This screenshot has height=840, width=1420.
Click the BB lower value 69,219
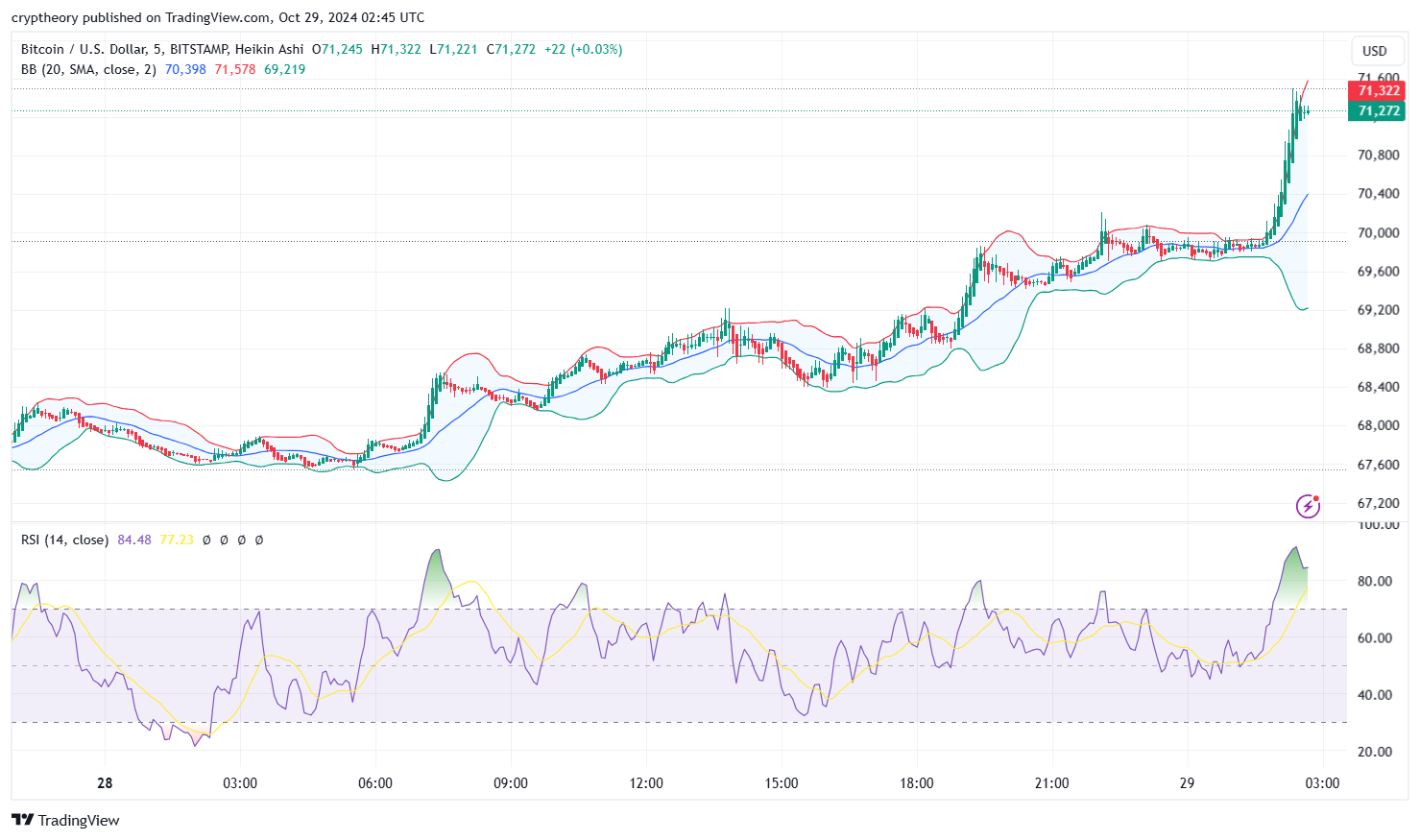point(285,69)
